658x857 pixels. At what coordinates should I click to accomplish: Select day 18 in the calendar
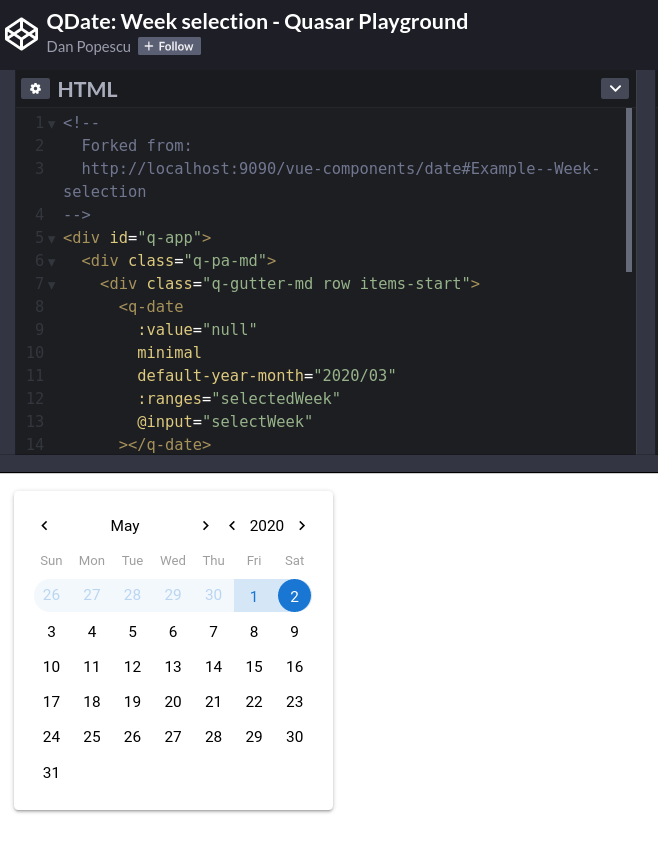(92, 702)
